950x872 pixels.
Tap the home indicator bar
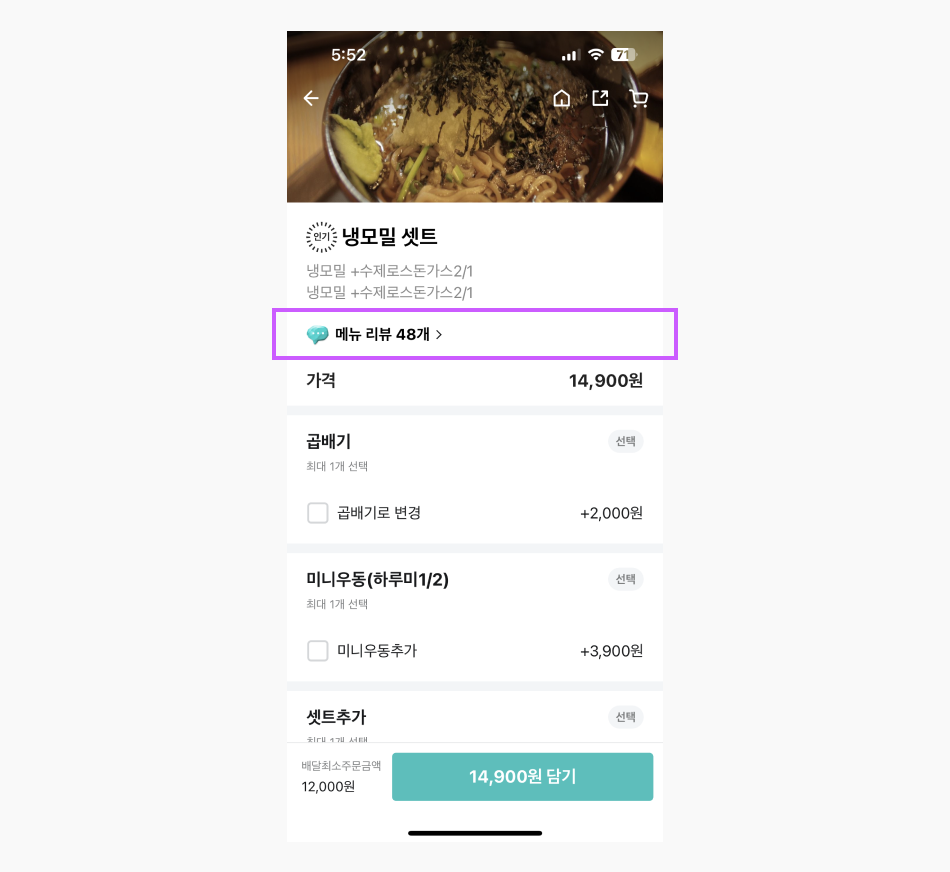(475, 832)
